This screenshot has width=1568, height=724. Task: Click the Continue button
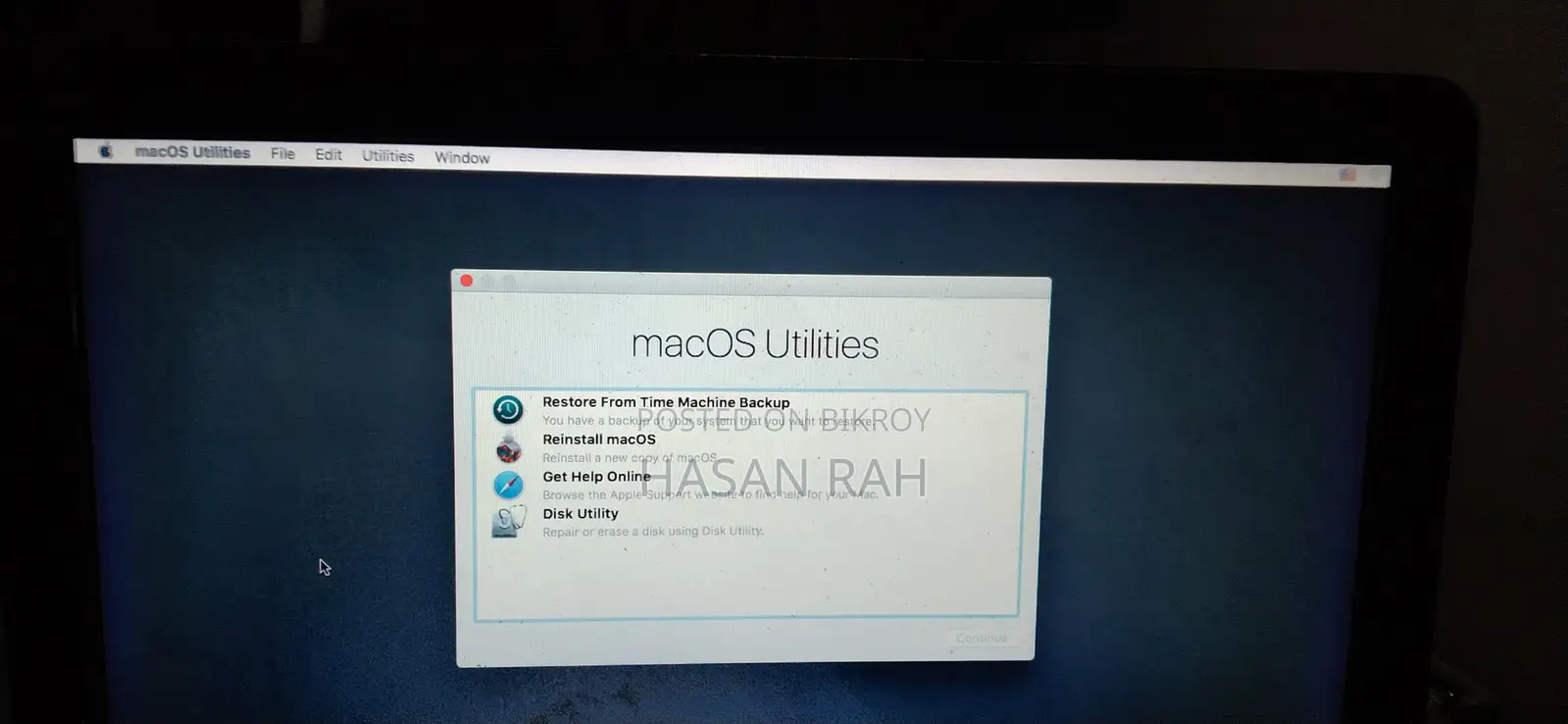[982, 638]
